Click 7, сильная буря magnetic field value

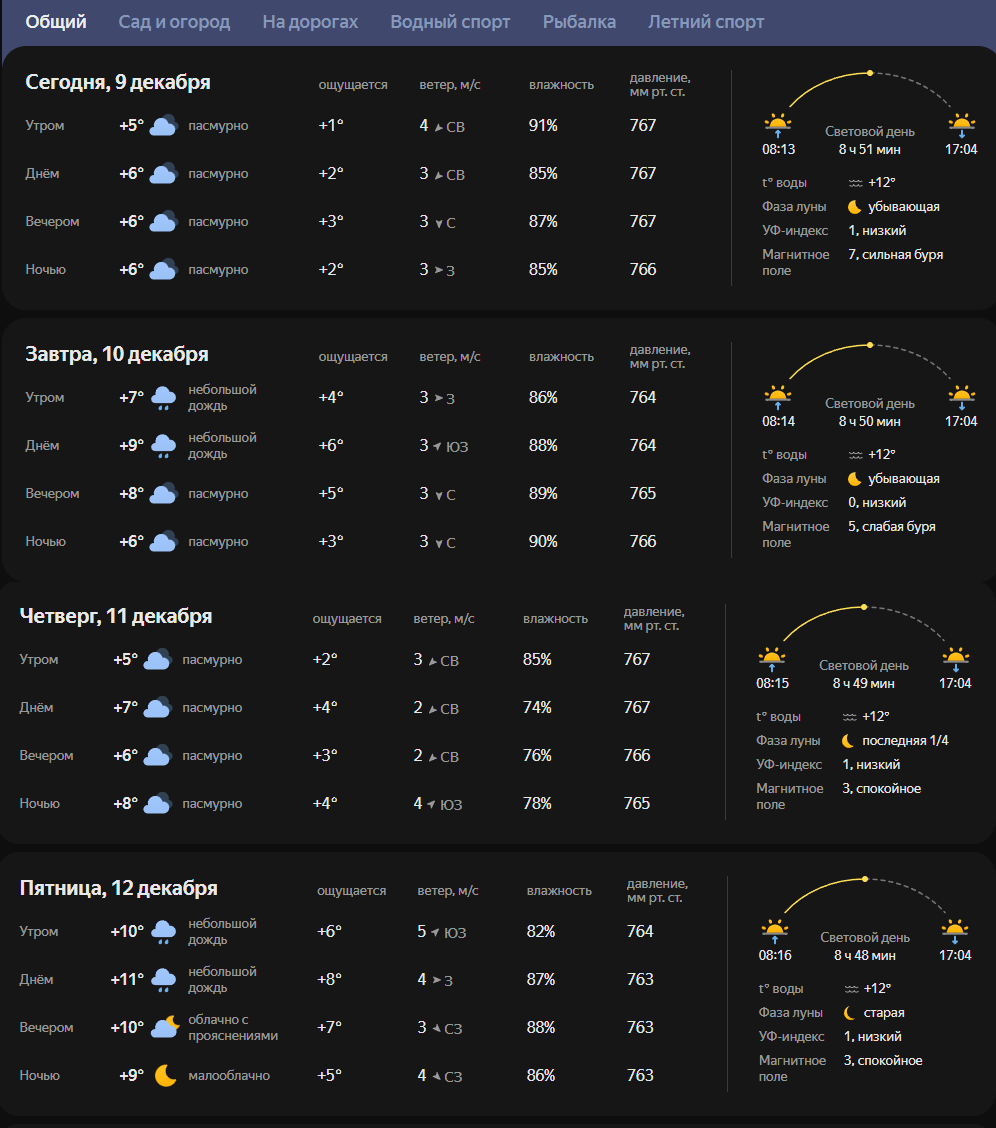[x=895, y=255]
